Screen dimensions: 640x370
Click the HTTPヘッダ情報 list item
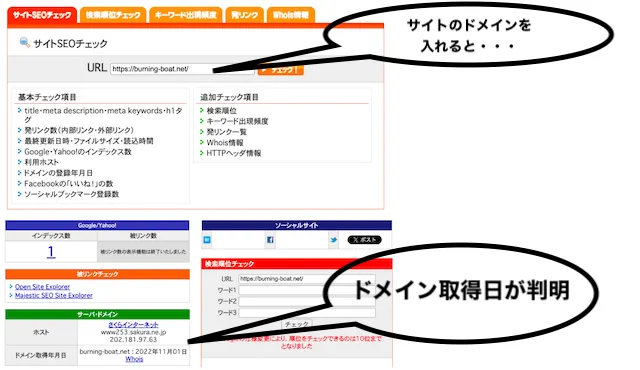[x=233, y=153]
